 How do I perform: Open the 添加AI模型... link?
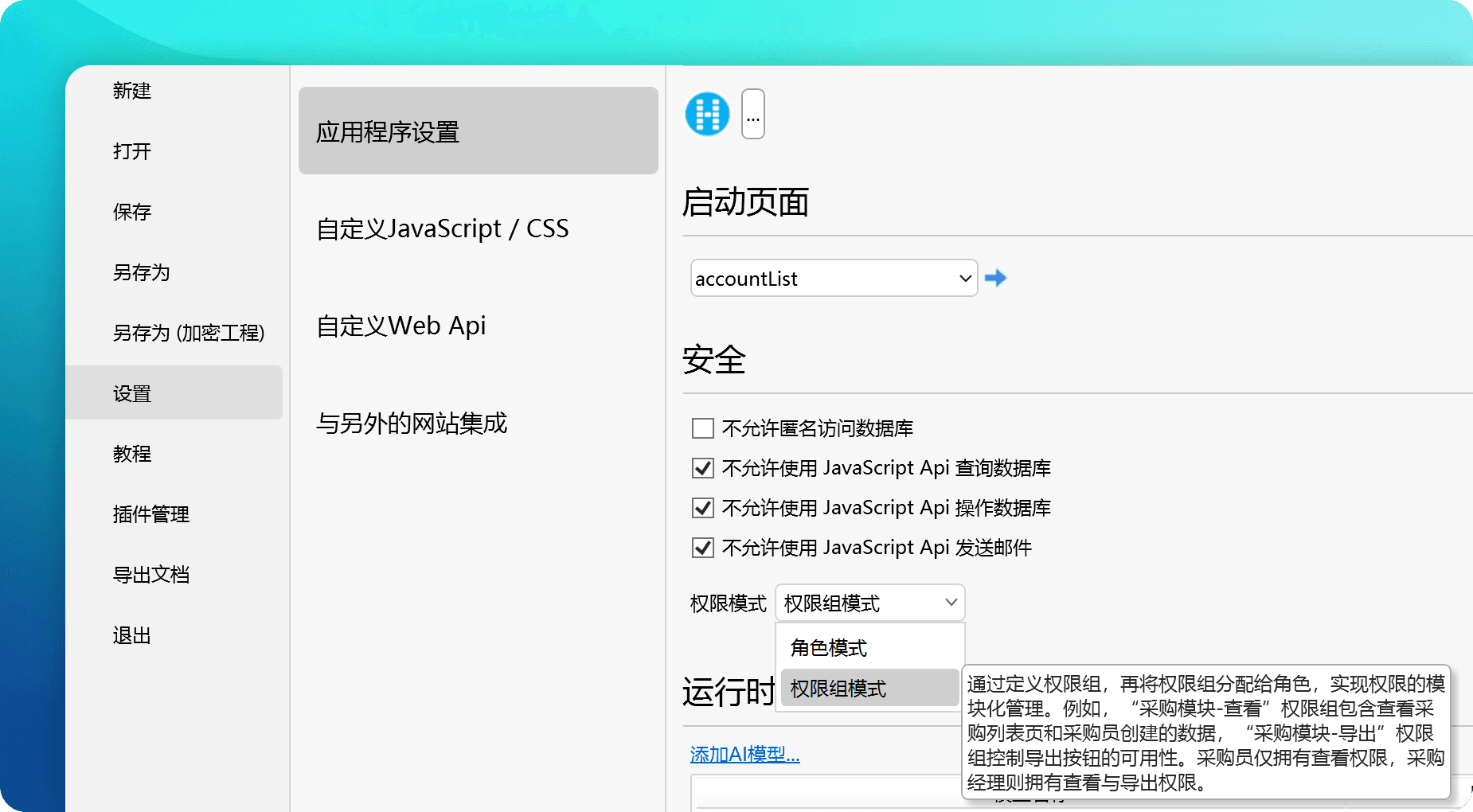(744, 754)
